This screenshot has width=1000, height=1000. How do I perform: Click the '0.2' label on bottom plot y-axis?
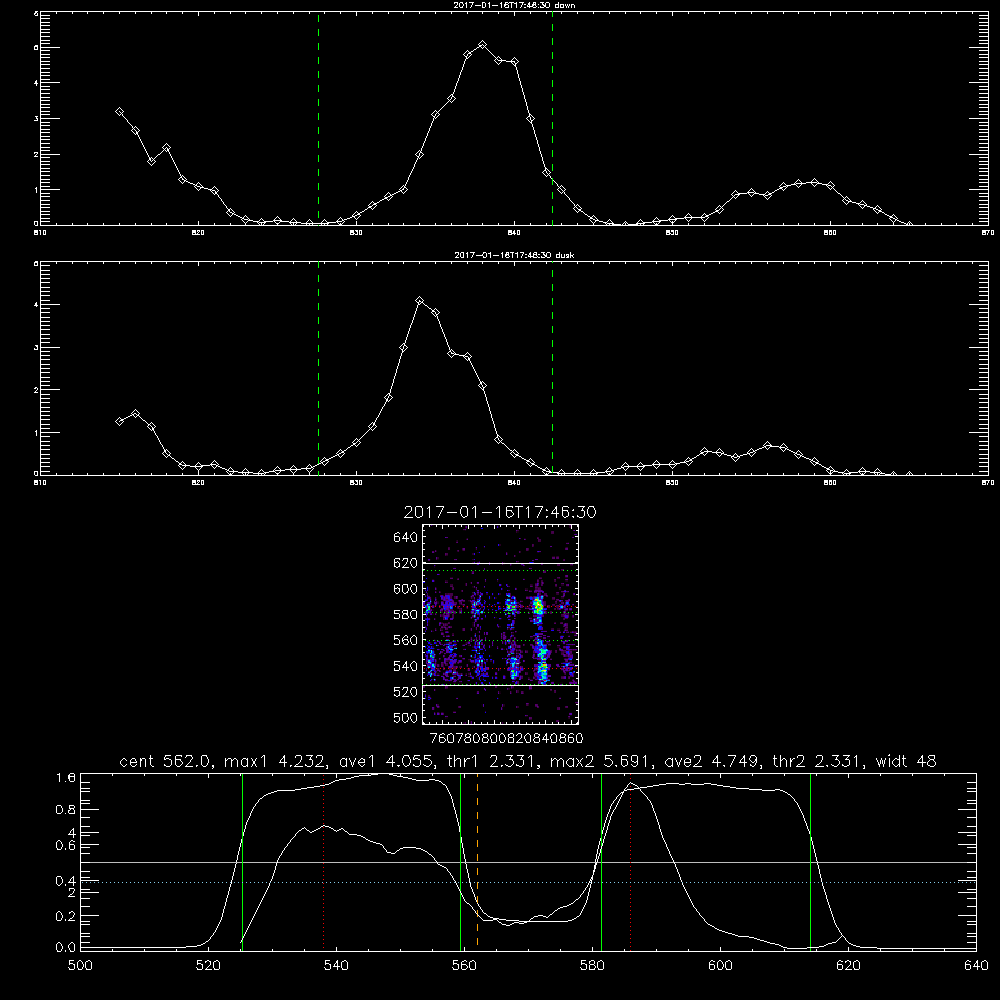click(66, 916)
